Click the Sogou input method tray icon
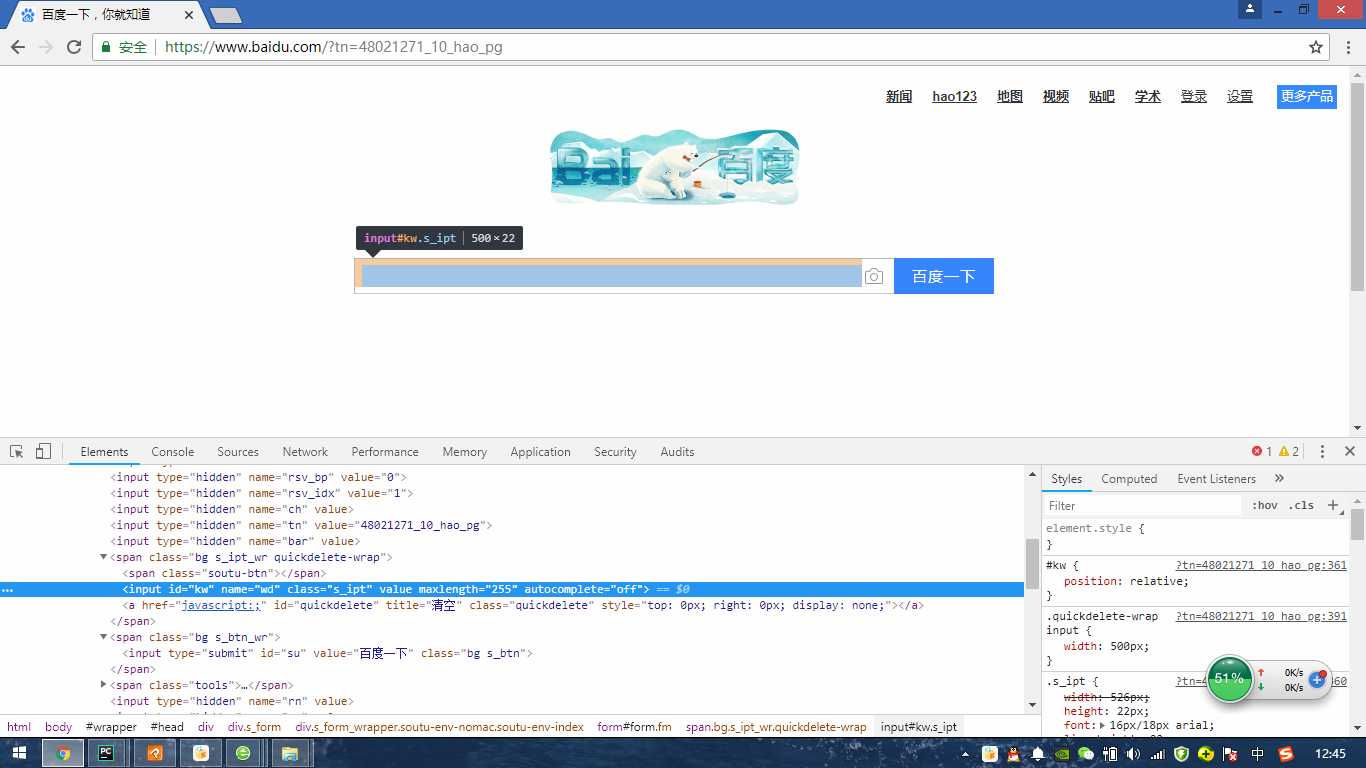The height and width of the screenshot is (768, 1366). (x=1286, y=753)
